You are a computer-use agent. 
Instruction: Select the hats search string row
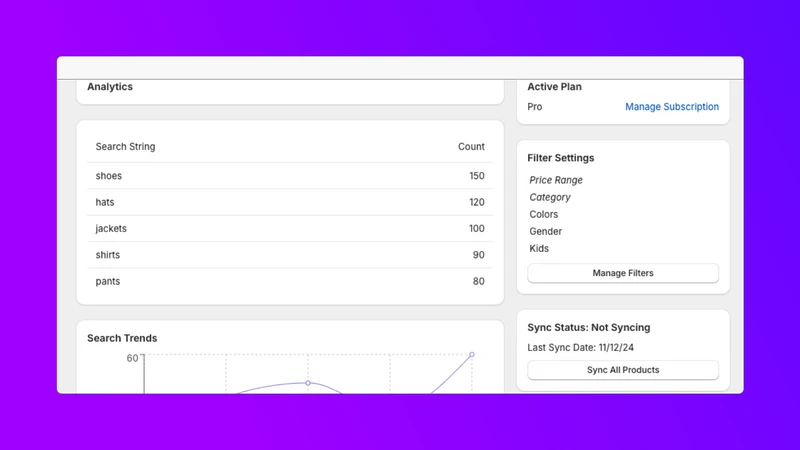click(x=290, y=202)
